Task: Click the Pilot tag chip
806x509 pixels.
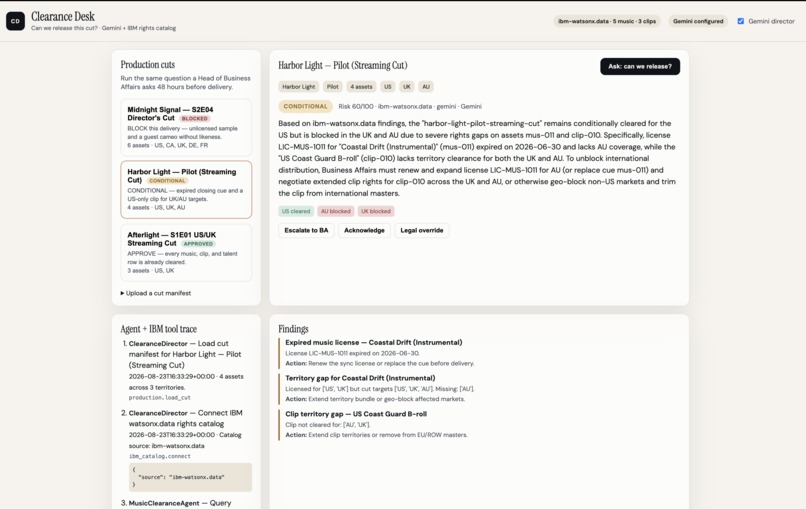Action: pyautogui.click(x=333, y=87)
